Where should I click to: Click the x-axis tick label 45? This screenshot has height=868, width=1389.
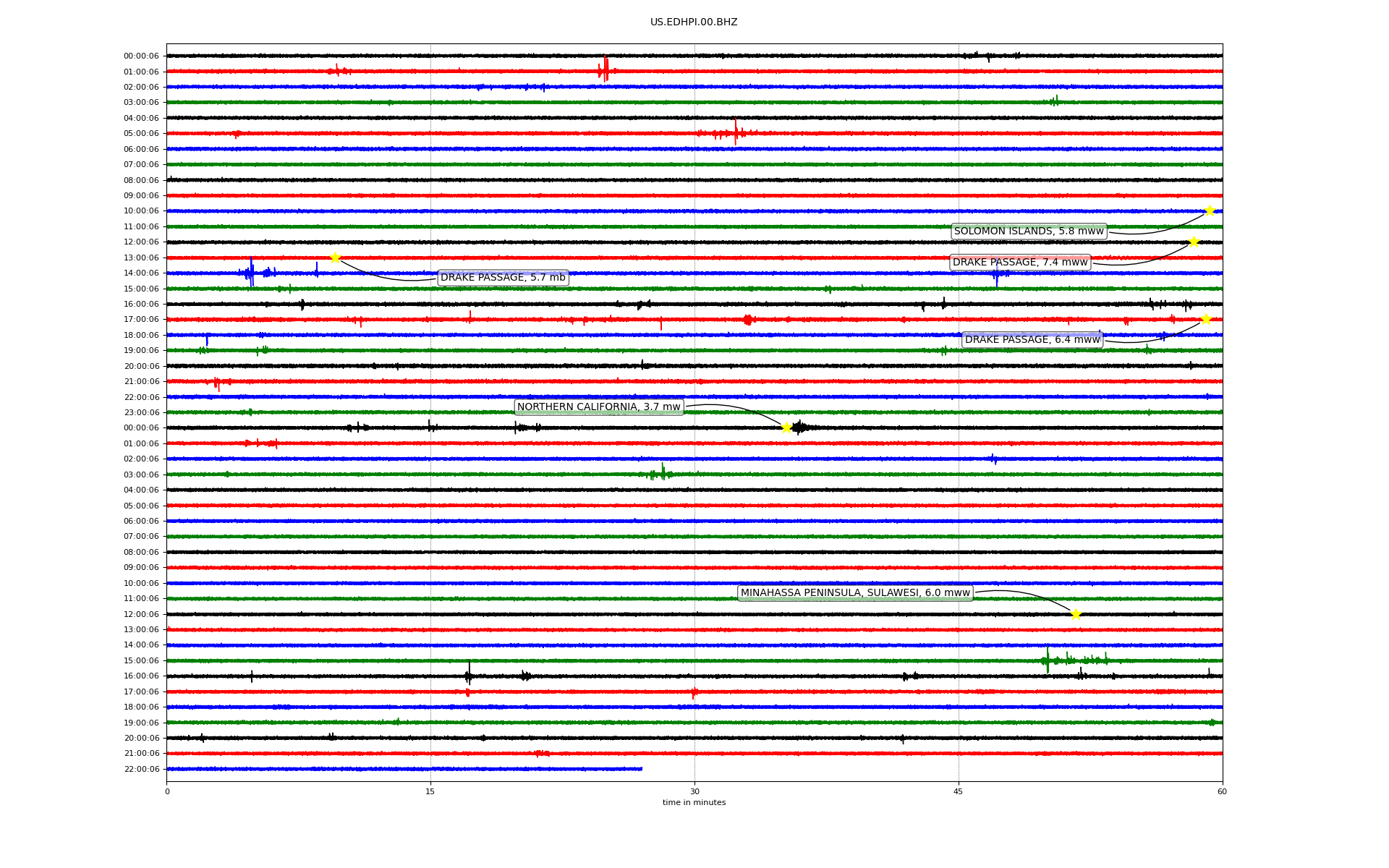tap(959, 791)
